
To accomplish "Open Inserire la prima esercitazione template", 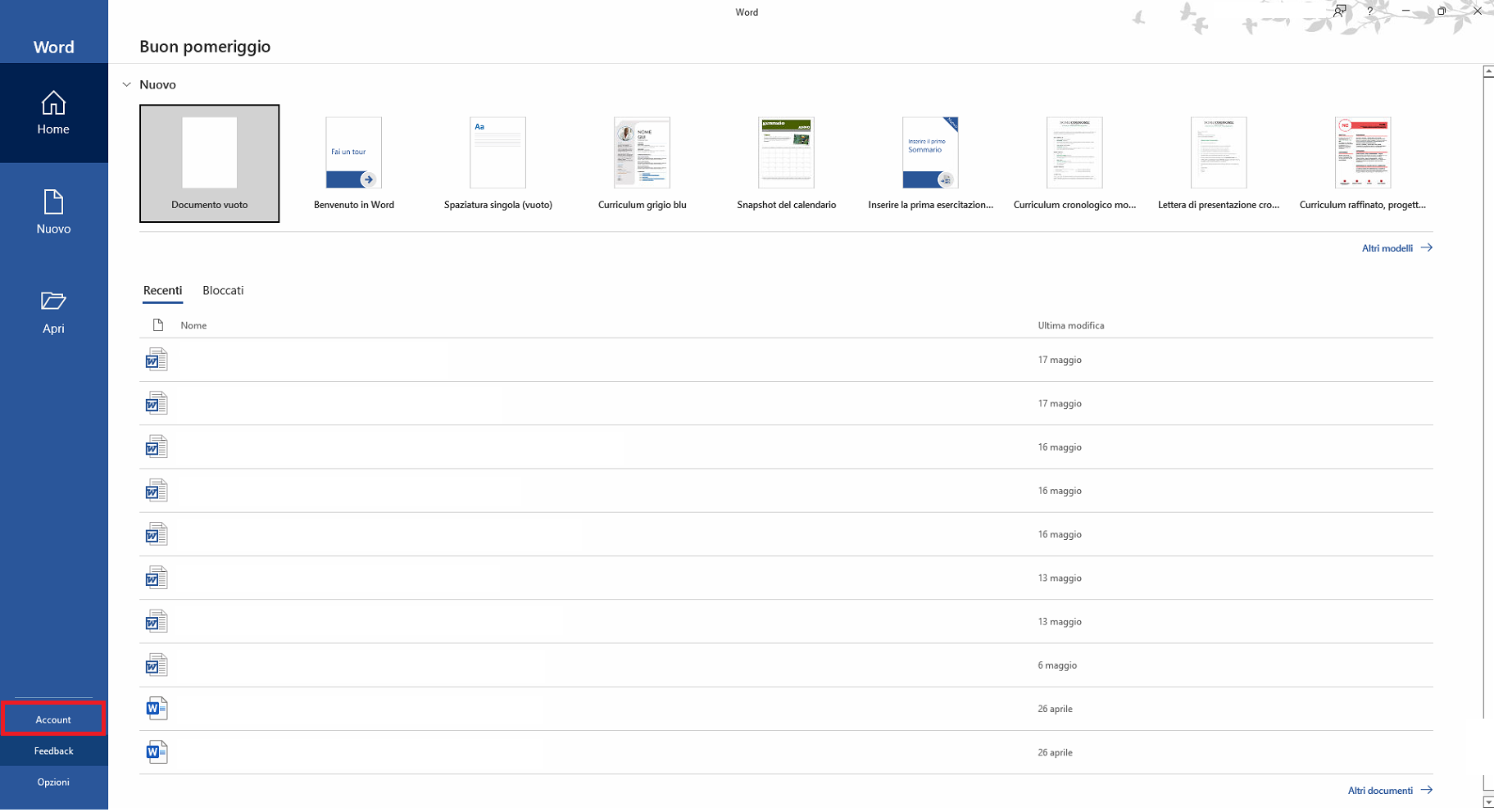I will click(x=931, y=163).
